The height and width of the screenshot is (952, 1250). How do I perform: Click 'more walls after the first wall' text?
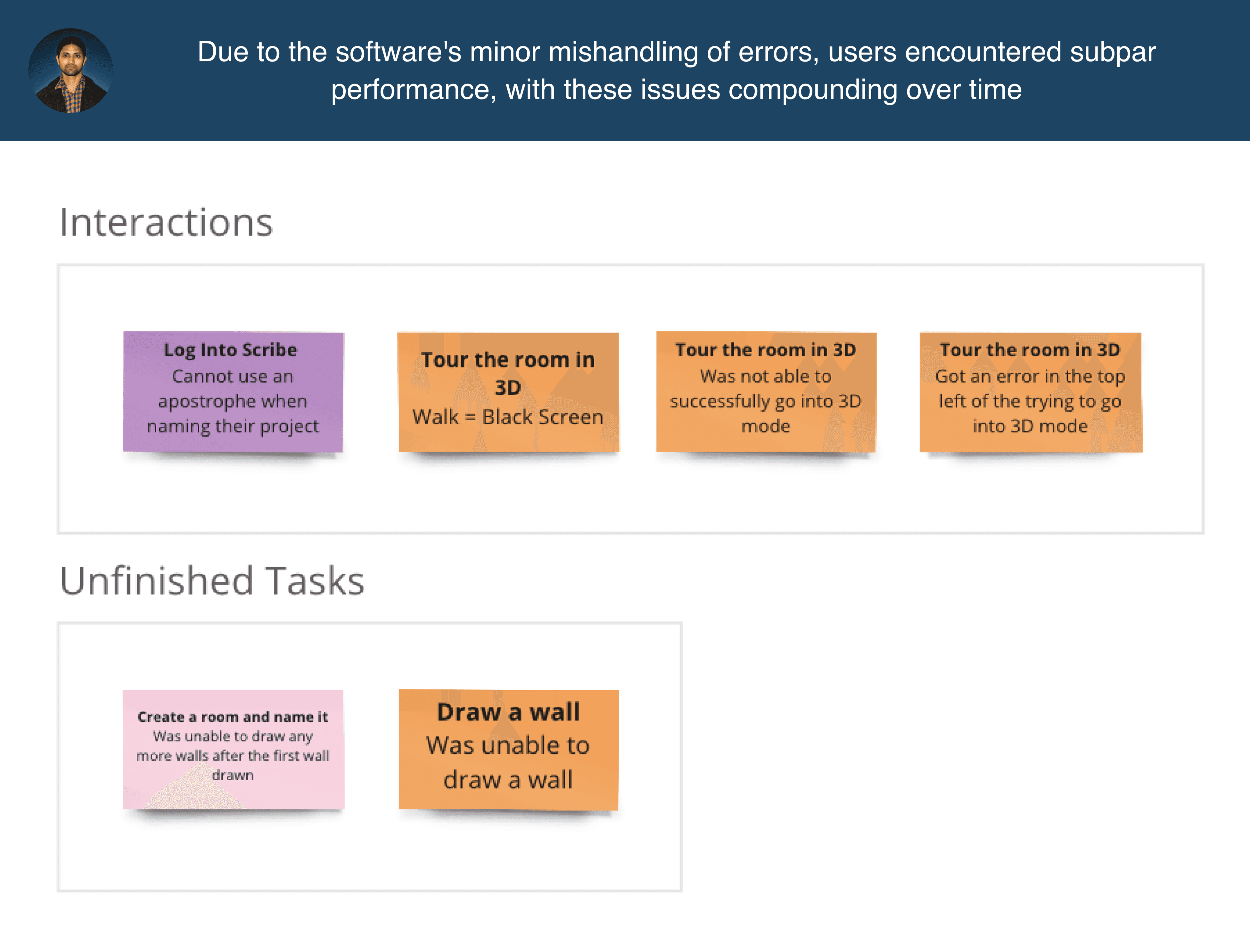point(233,755)
